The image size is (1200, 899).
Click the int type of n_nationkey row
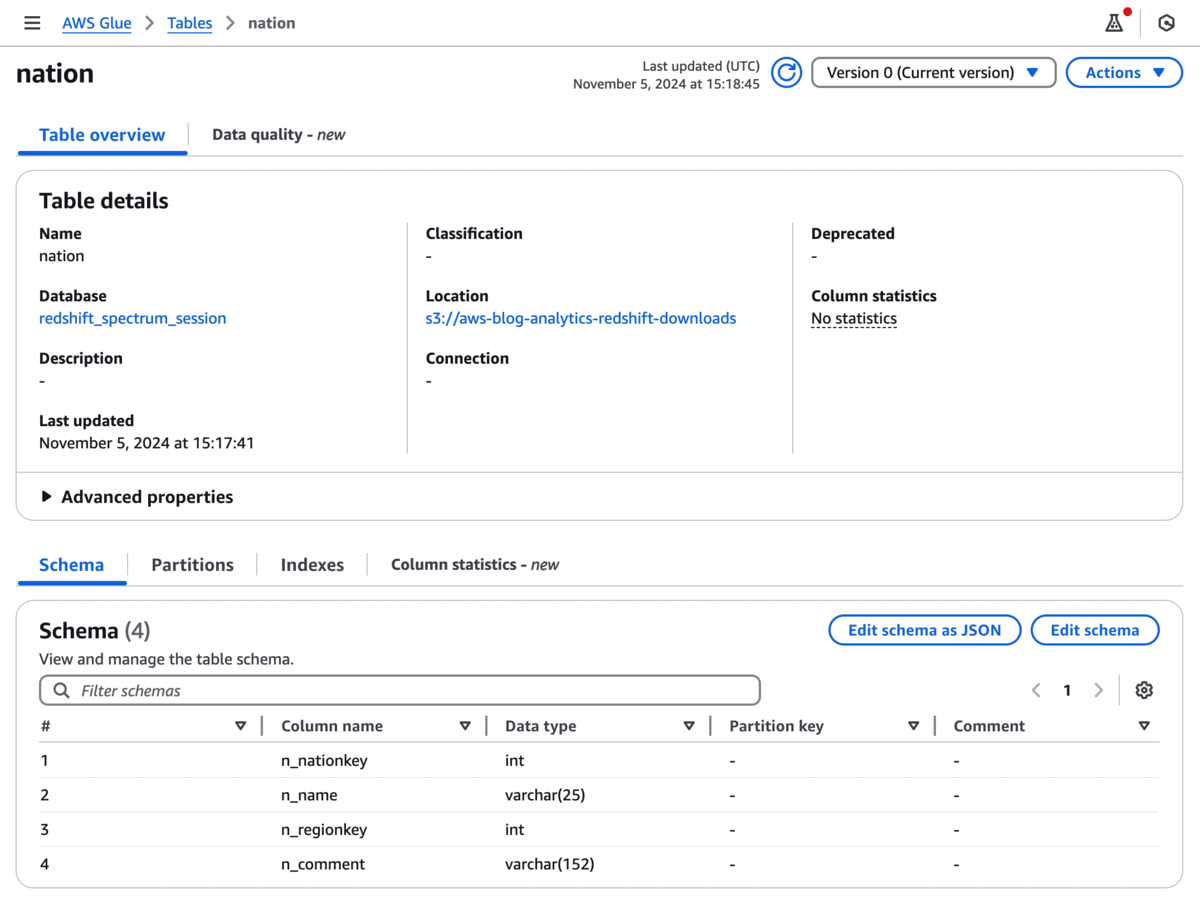tap(515, 761)
